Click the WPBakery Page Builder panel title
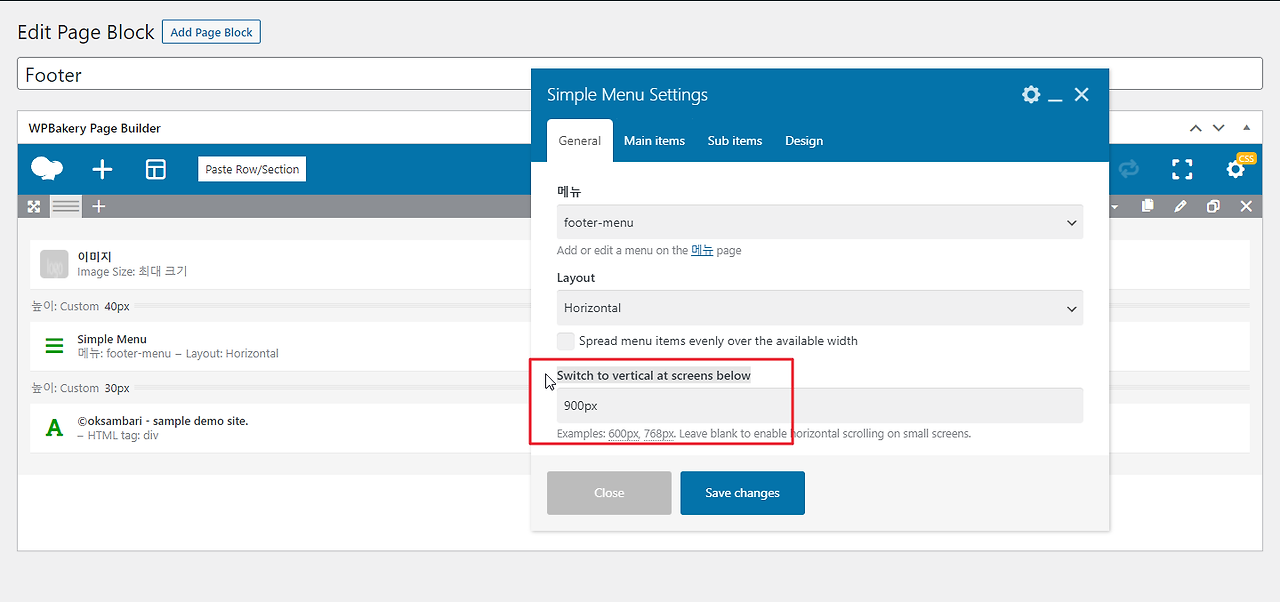This screenshot has width=1280, height=602. [94, 128]
